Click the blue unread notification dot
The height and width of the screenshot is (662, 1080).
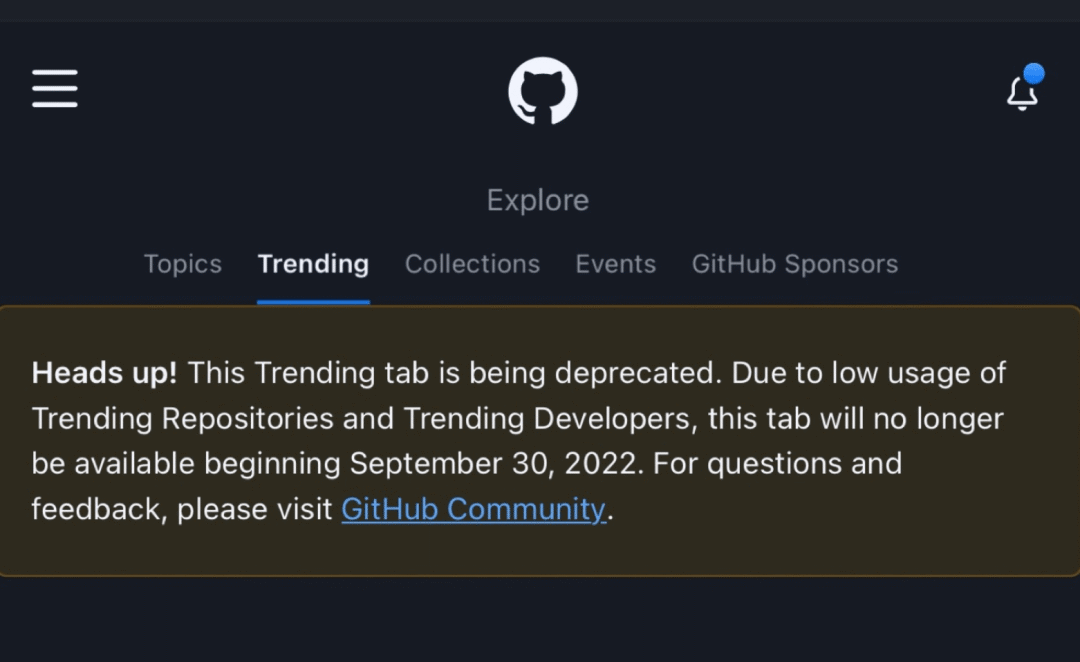(1033, 73)
